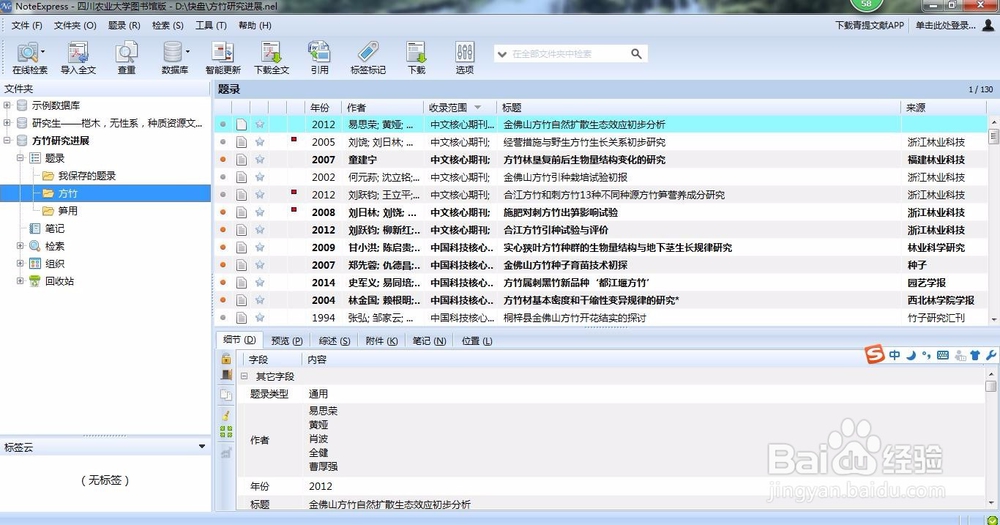This screenshot has width=1000, height=525.
Task: Open the 工具 (T) menu
Action: click(x=211, y=25)
